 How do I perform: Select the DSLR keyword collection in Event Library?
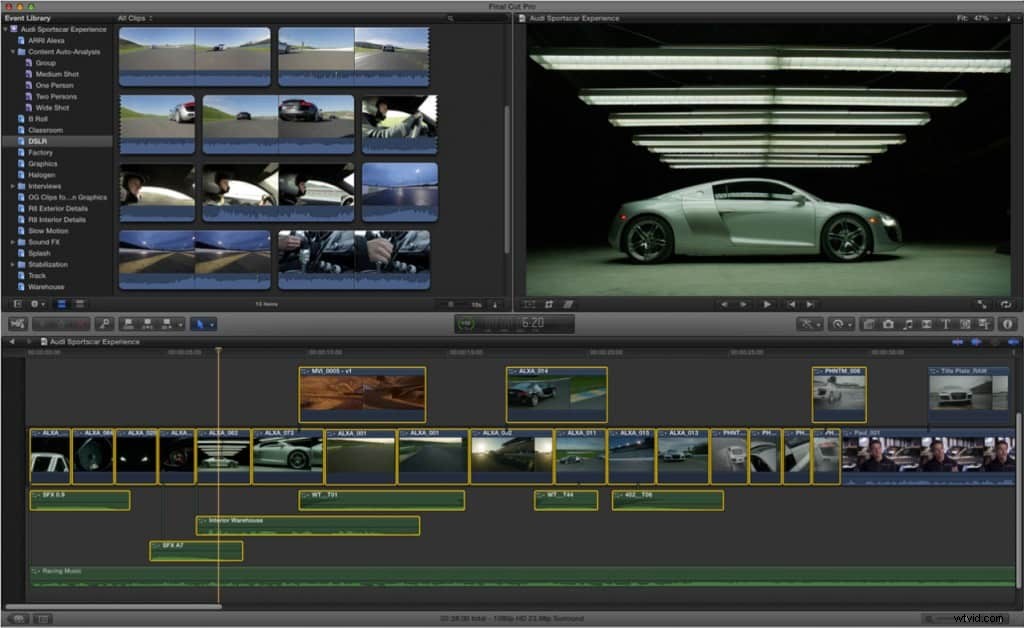tap(40, 141)
